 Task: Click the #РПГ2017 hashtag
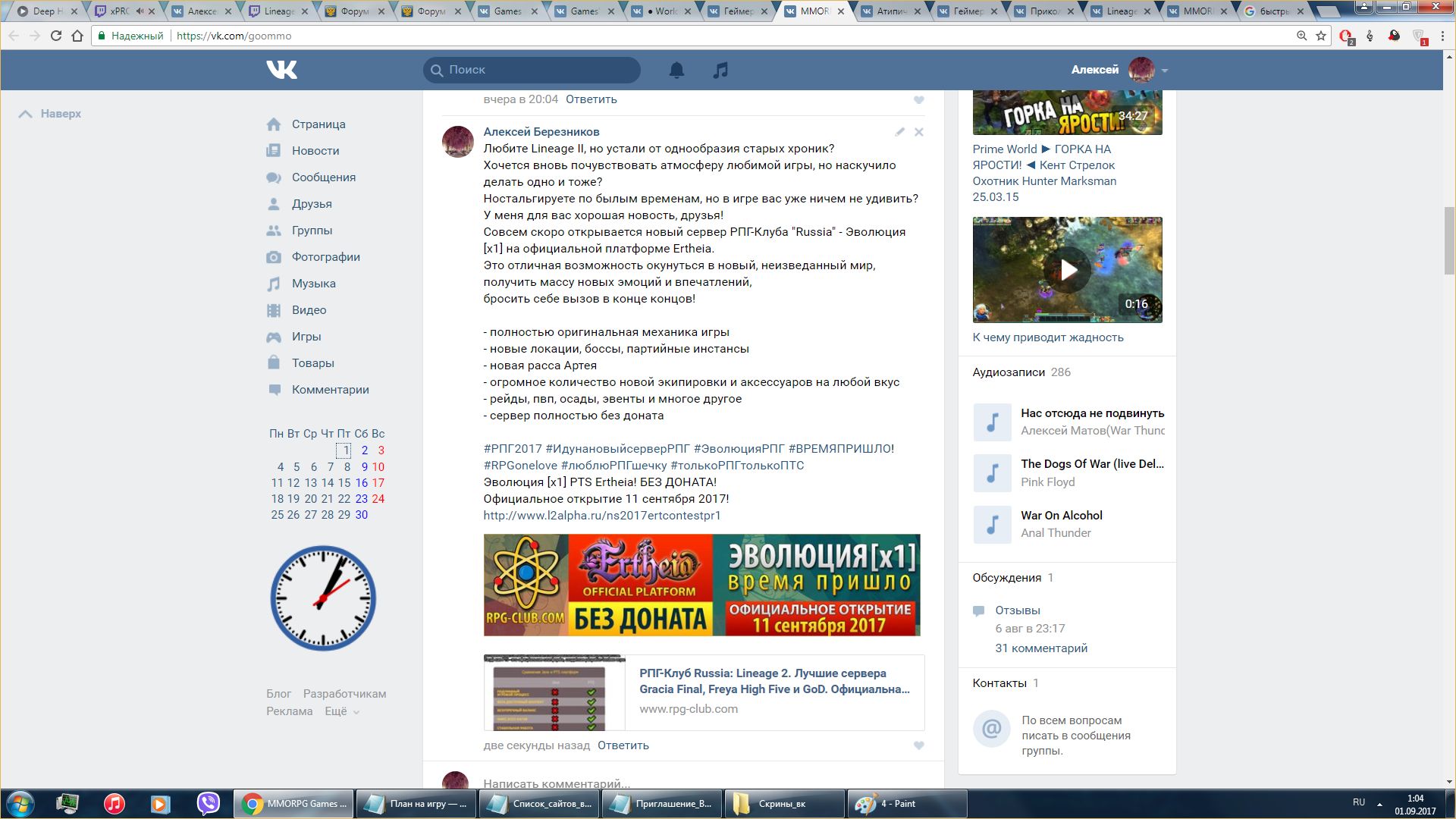point(513,449)
